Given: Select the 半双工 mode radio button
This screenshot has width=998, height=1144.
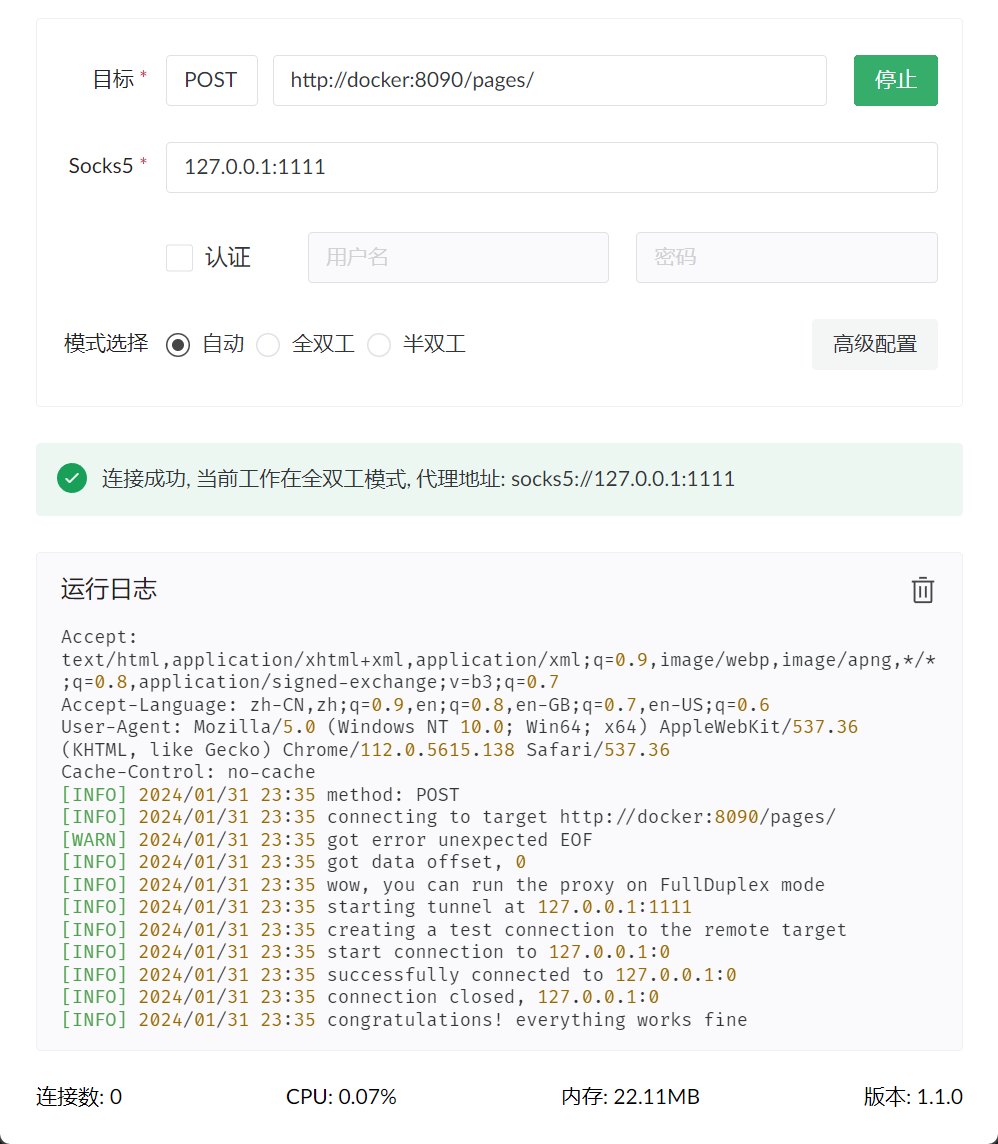Looking at the screenshot, I should pyautogui.click(x=379, y=344).
